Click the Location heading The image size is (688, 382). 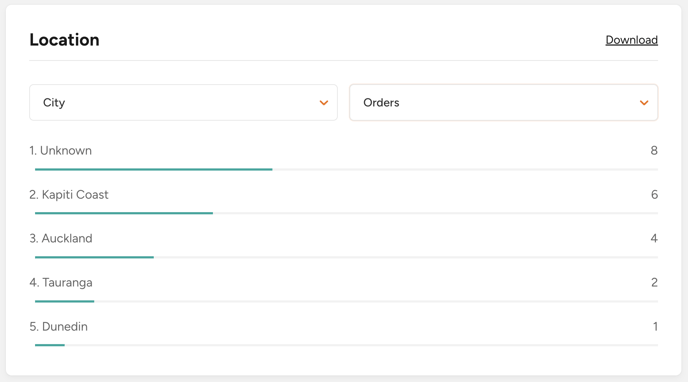[64, 40]
